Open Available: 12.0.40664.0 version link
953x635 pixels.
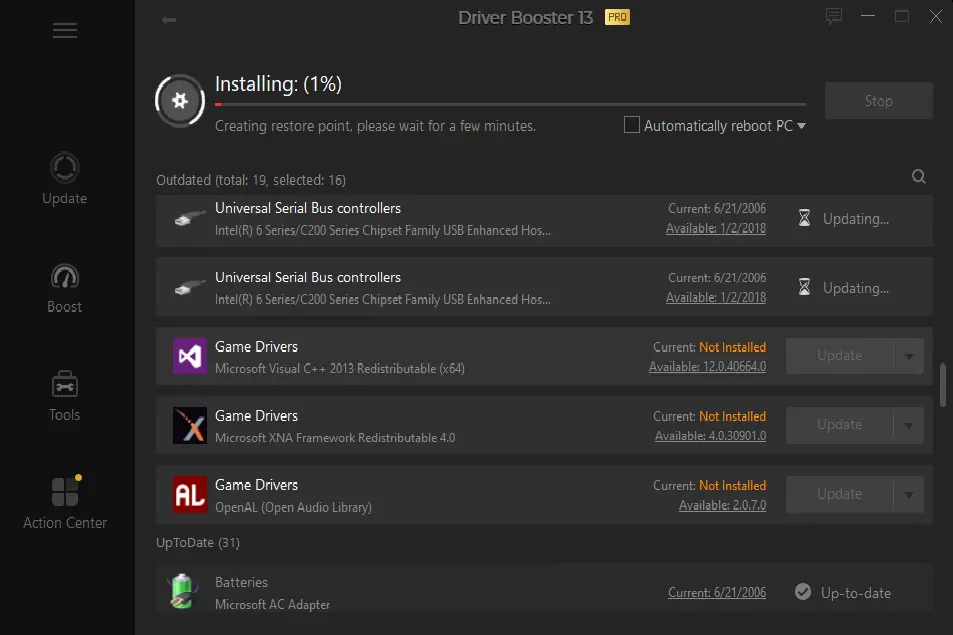click(x=707, y=367)
